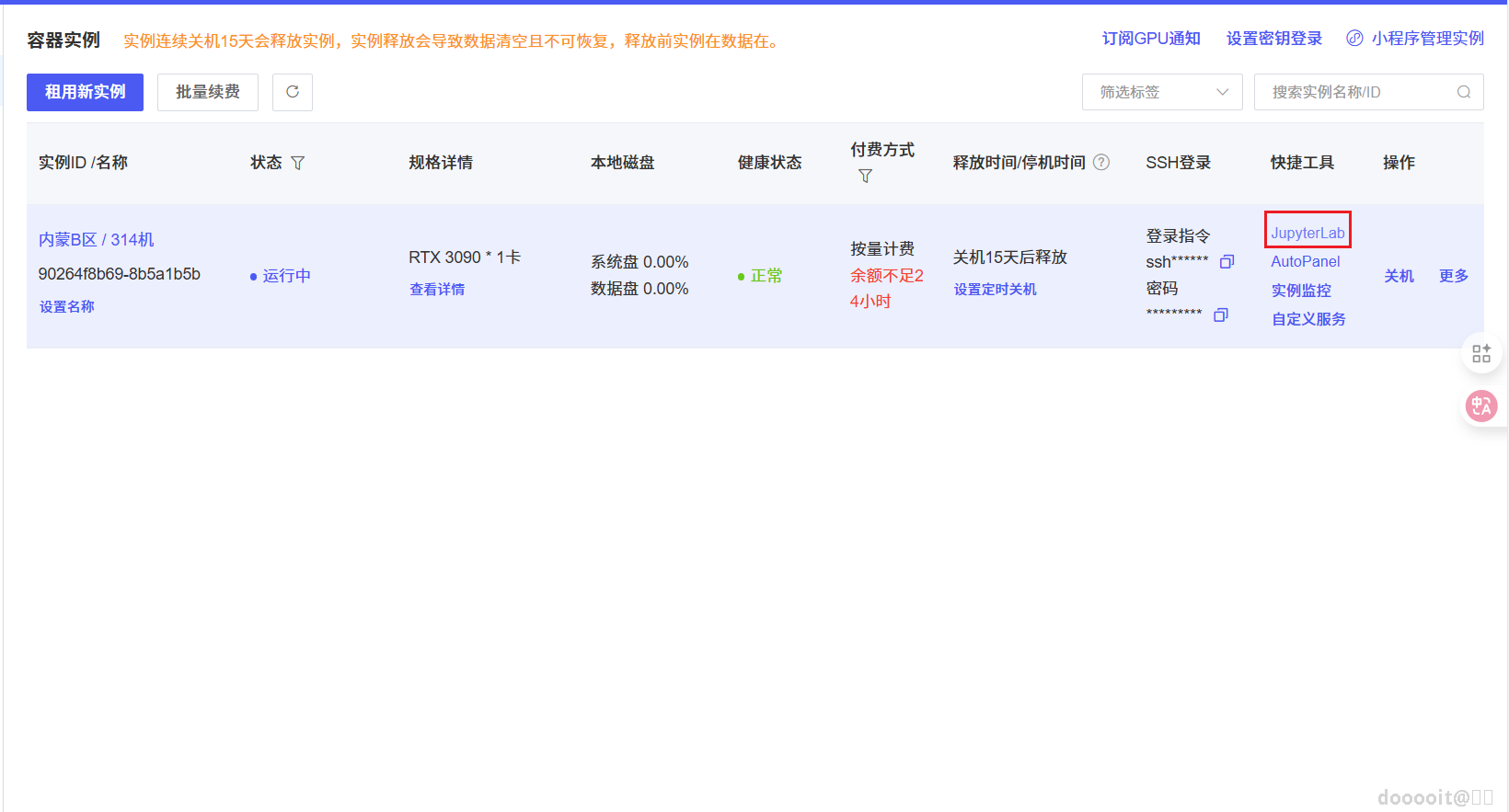Viewport: 1509px width, 812px height.
Task: Click the 本地磁盘 column header
Action: (x=623, y=163)
